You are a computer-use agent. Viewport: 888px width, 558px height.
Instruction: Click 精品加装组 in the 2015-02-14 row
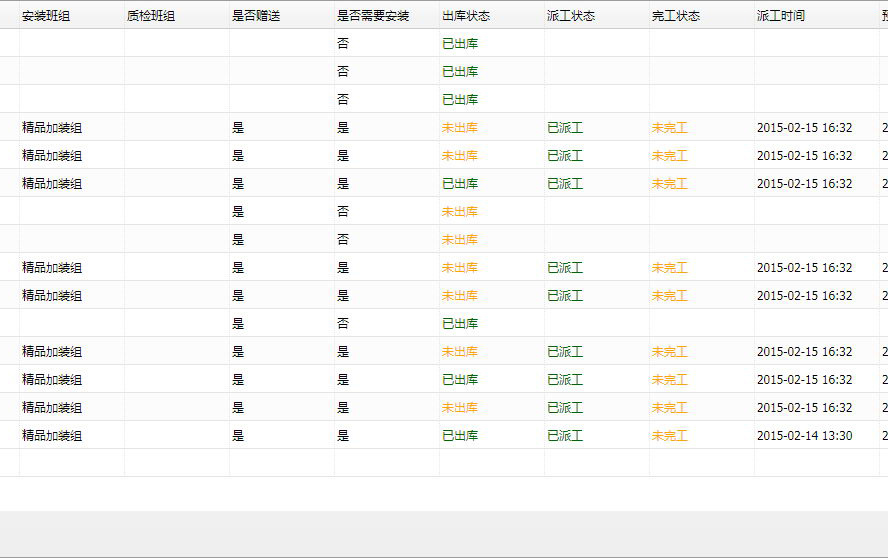[52, 436]
